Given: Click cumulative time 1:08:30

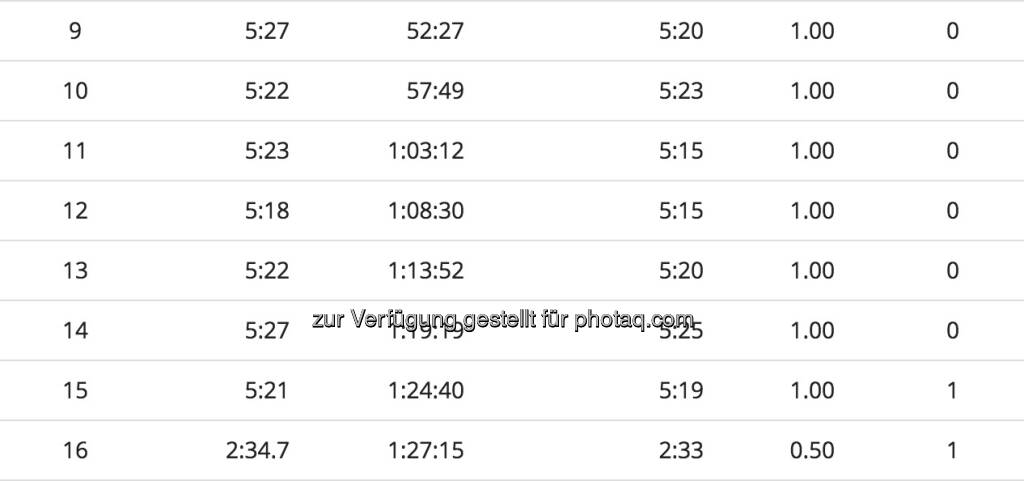Looking at the screenshot, I should tap(426, 211).
